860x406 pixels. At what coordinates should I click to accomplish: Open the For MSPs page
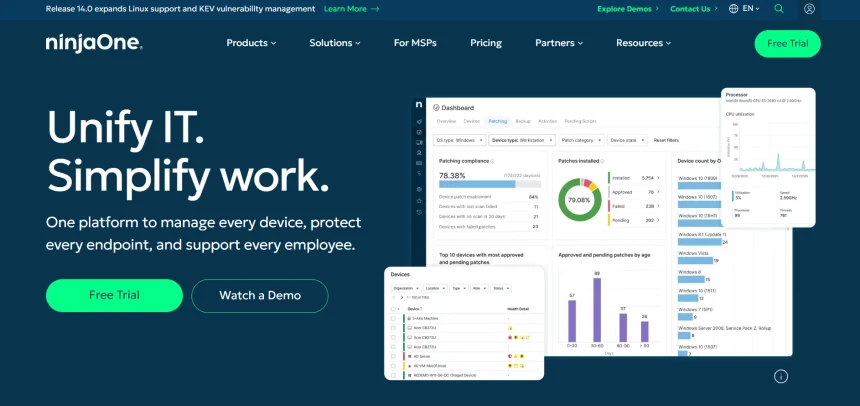click(415, 43)
